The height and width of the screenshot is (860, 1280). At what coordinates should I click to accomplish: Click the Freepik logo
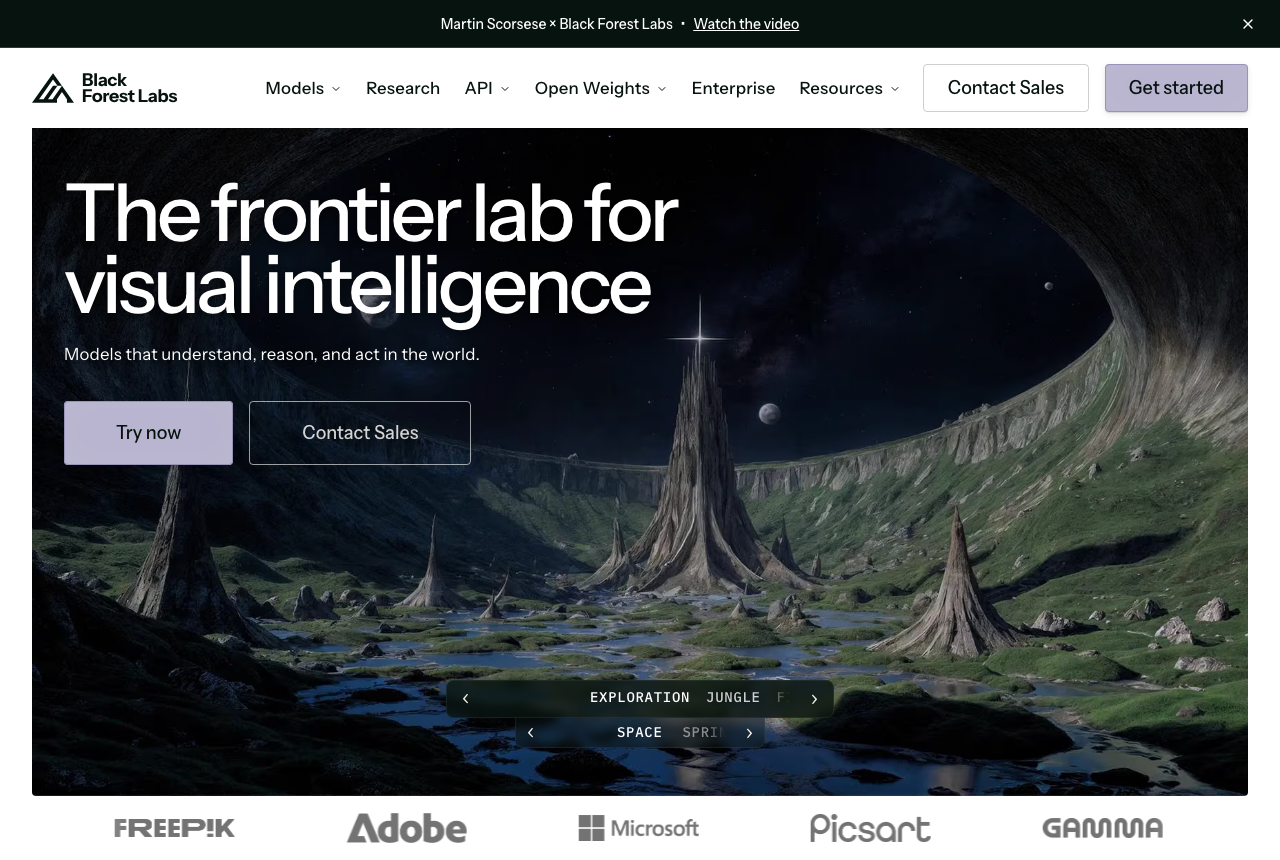(x=174, y=828)
